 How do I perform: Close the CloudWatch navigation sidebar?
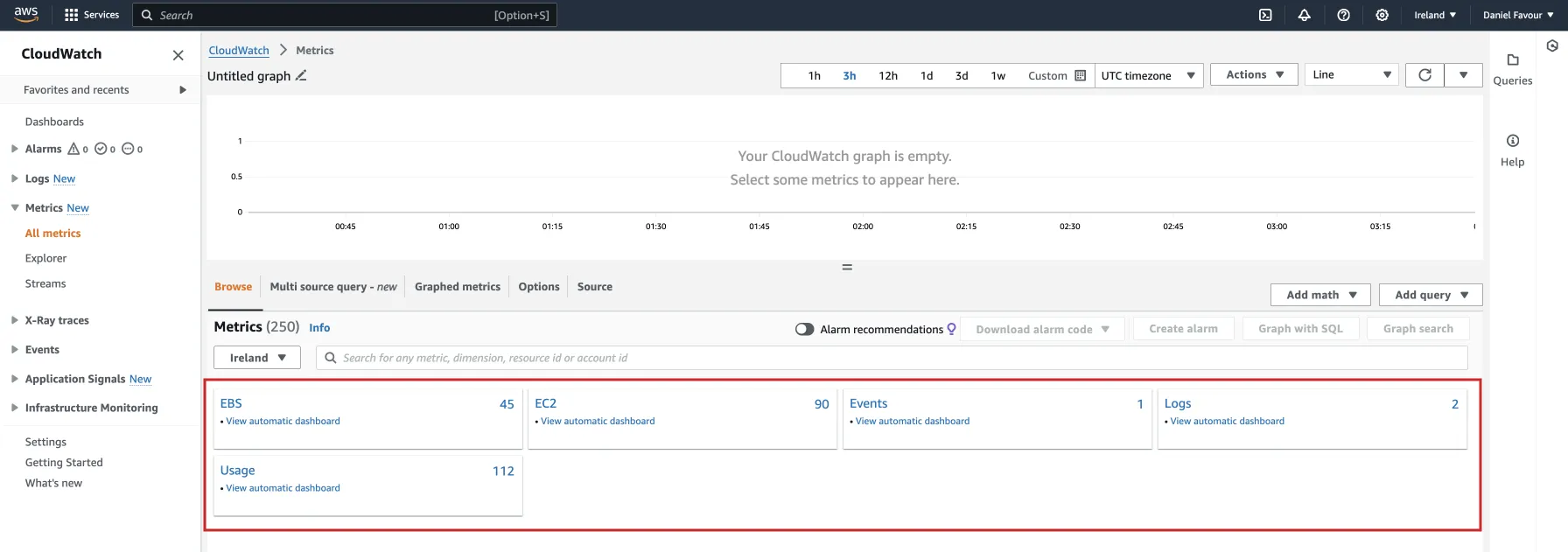(x=178, y=55)
